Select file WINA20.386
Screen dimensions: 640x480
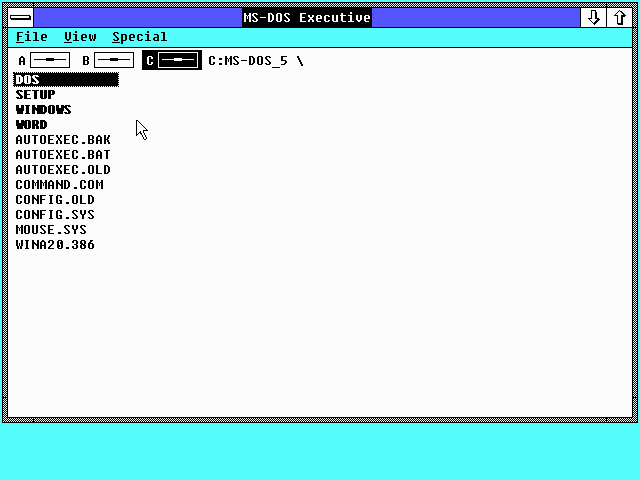click(55, 244)
